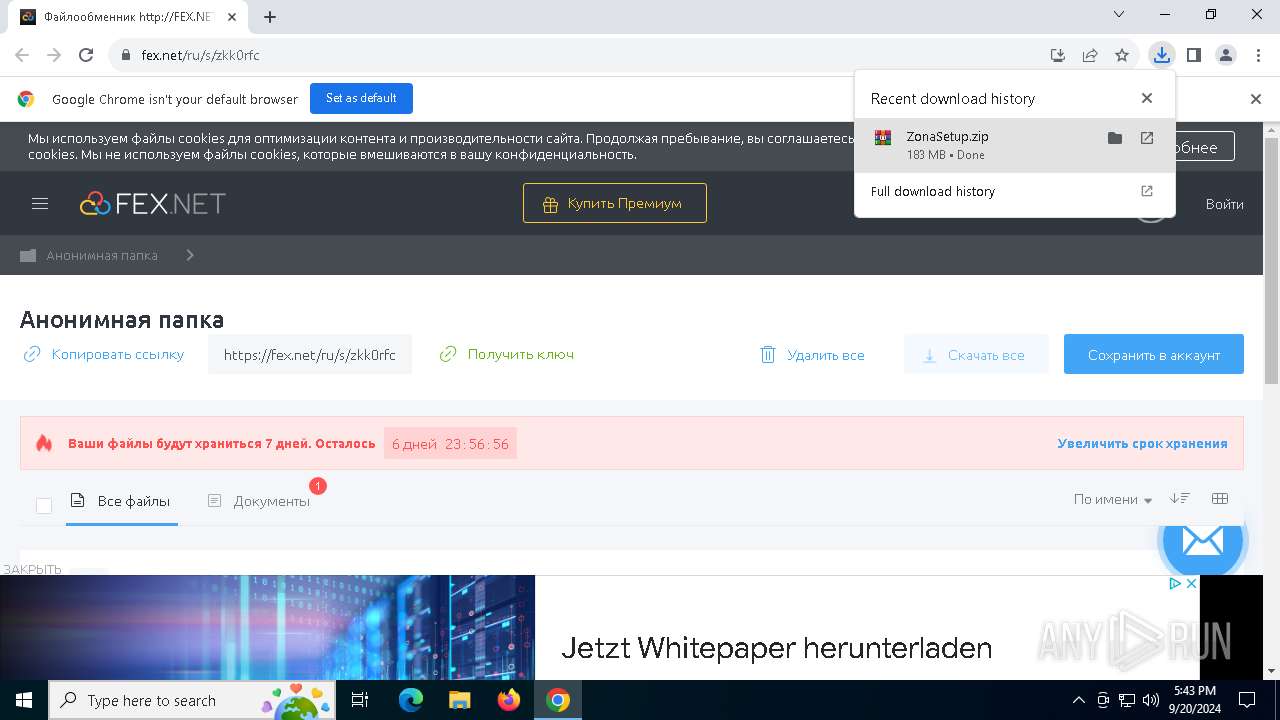The width and height of the screenshot is (1280, 720).
Task: Expand the breadcrumb chevron arrow
Action: click(x=190, y=255)
